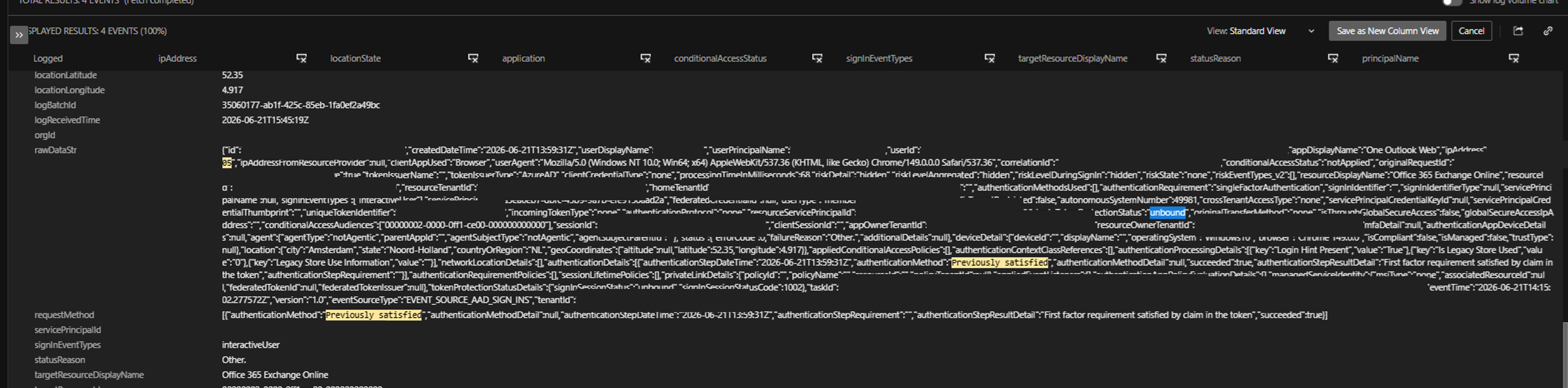This screenshot has height=388, width=1568.
Task: Expand the side panel with the double-chevron button
Action: coord(19,35)
